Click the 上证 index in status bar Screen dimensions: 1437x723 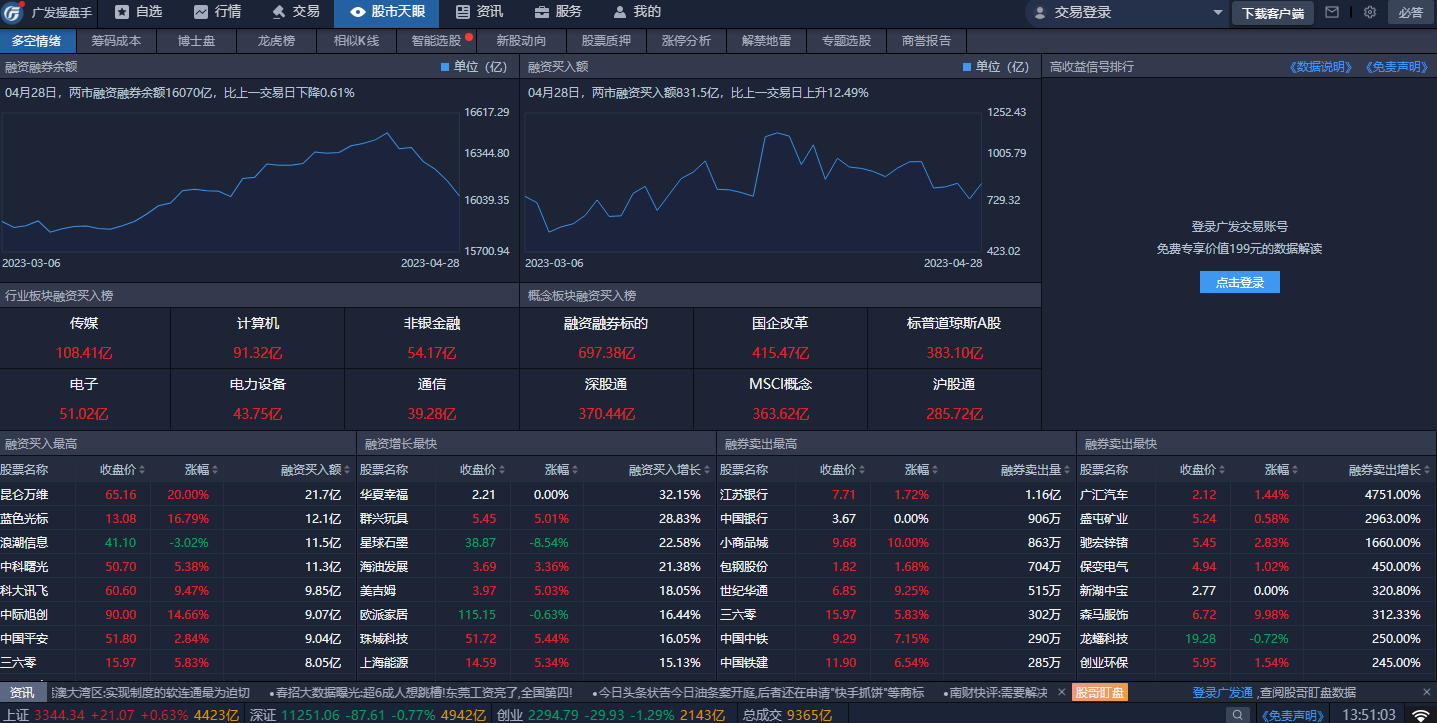122,714
